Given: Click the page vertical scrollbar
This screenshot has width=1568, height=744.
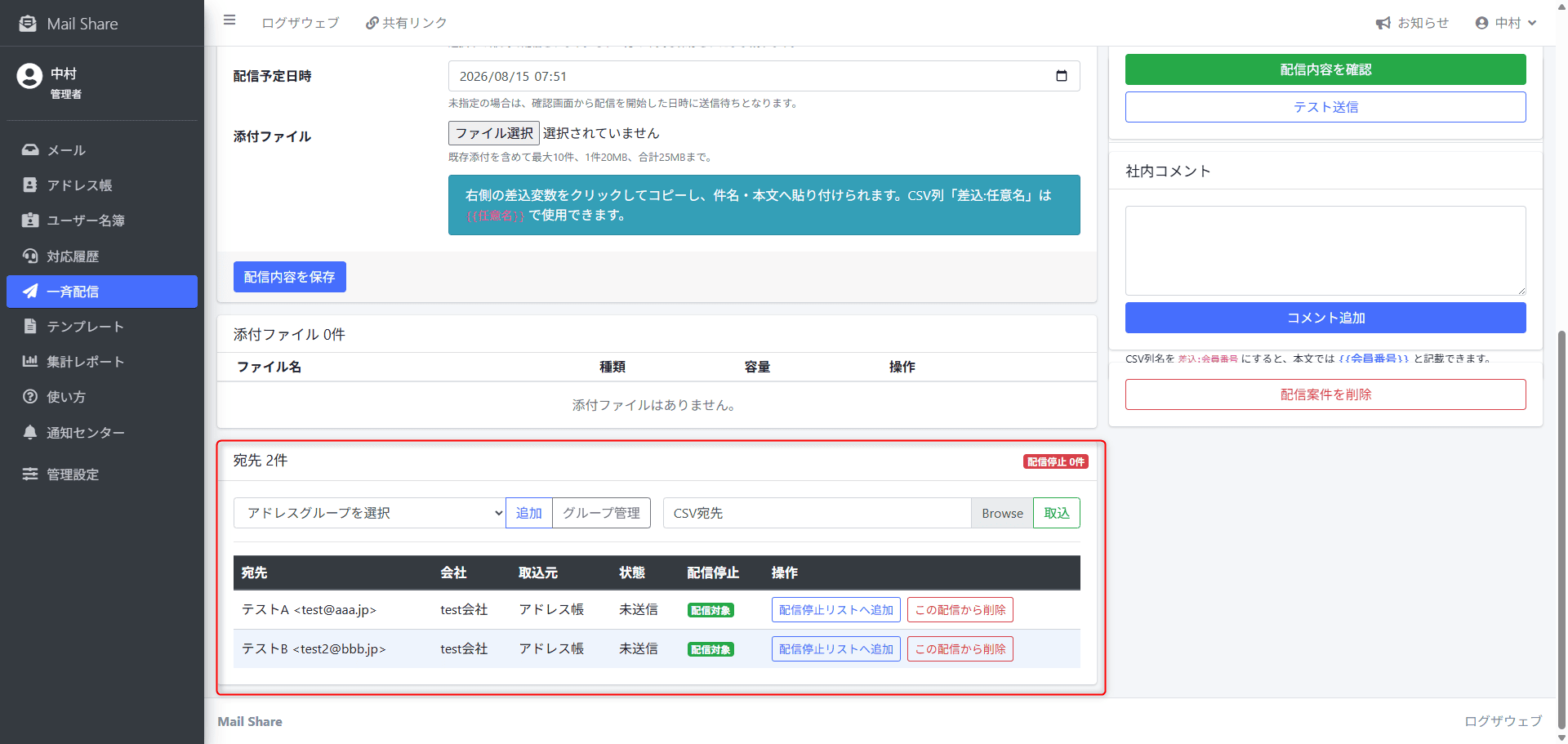Looking at the screenshot, I should coord(1561,531).
